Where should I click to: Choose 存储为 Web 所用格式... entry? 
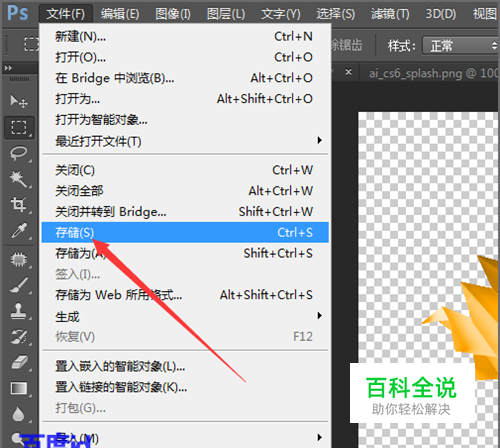pyautogui.click(x=185, y=295)
